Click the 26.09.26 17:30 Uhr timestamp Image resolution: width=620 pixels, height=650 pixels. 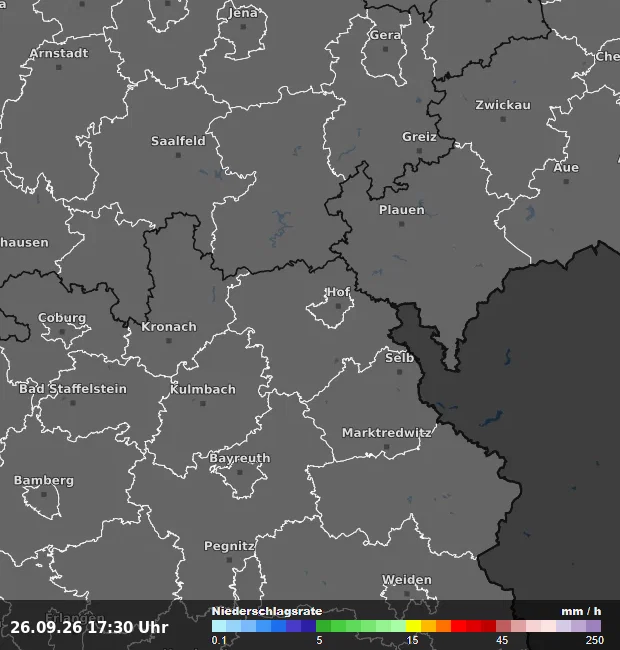(89, 627)
